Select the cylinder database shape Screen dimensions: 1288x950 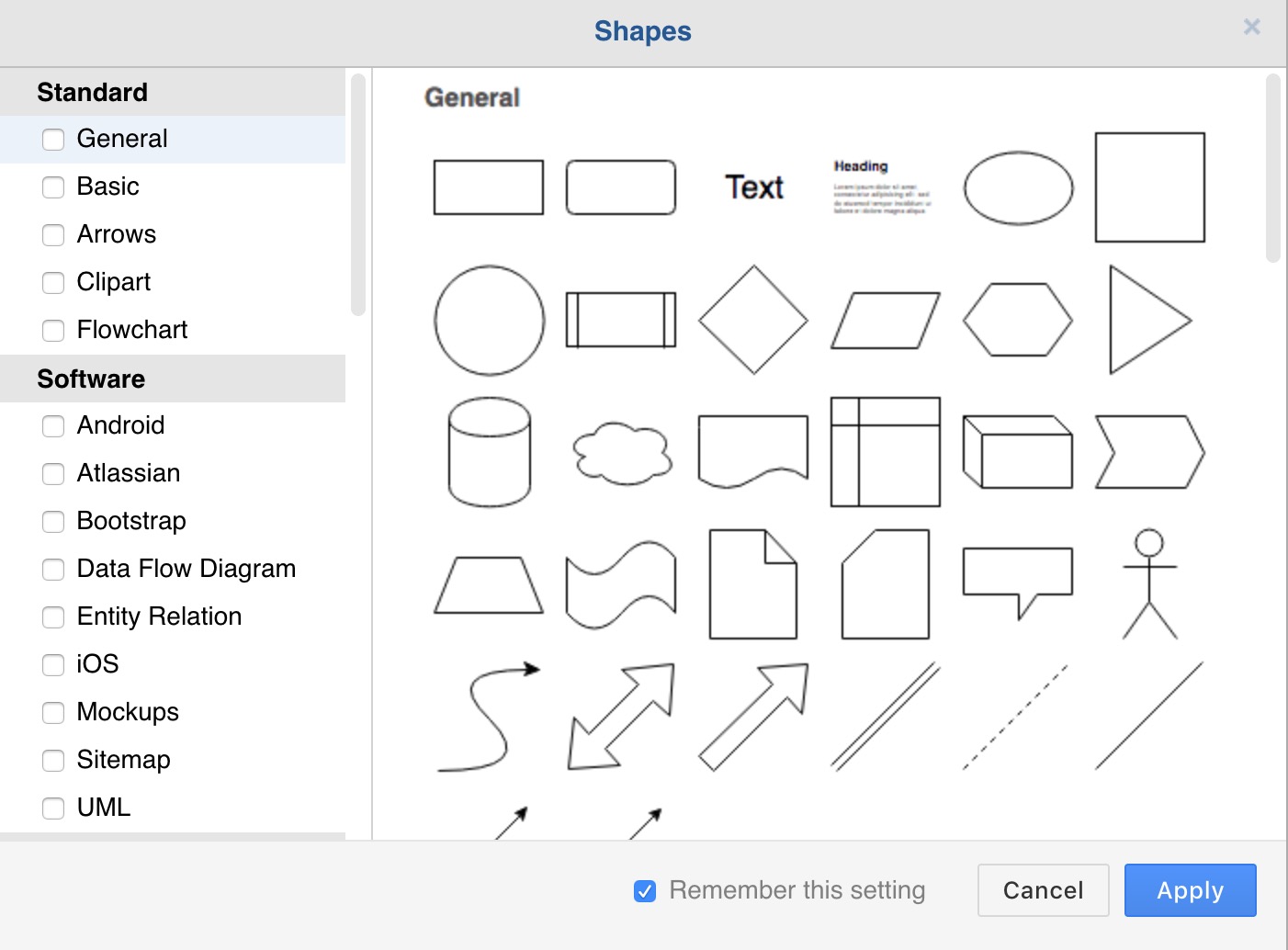[x=489, y=452]
